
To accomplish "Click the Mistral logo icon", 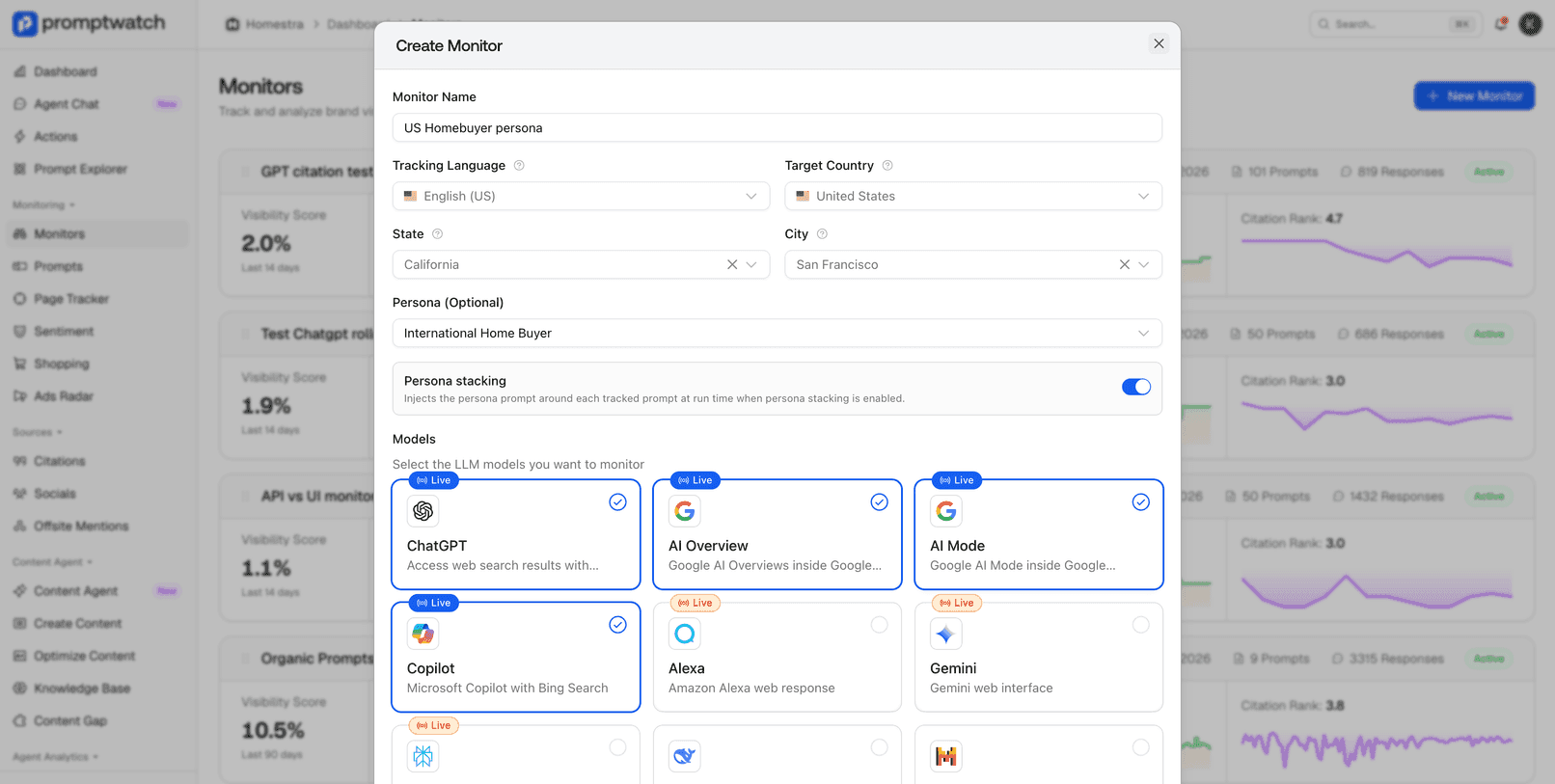I will (946, 756).
